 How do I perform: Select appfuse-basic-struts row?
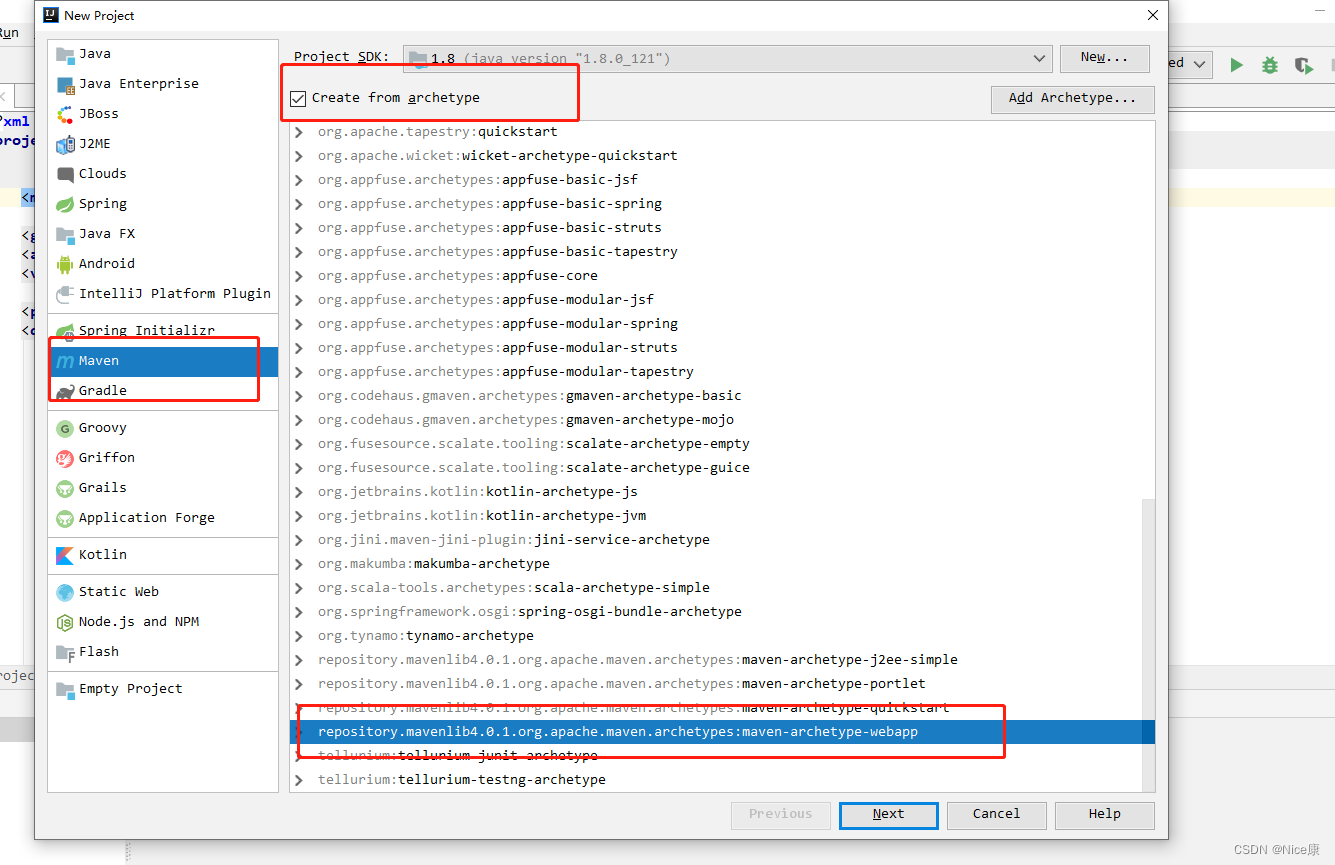click(716, 228)
